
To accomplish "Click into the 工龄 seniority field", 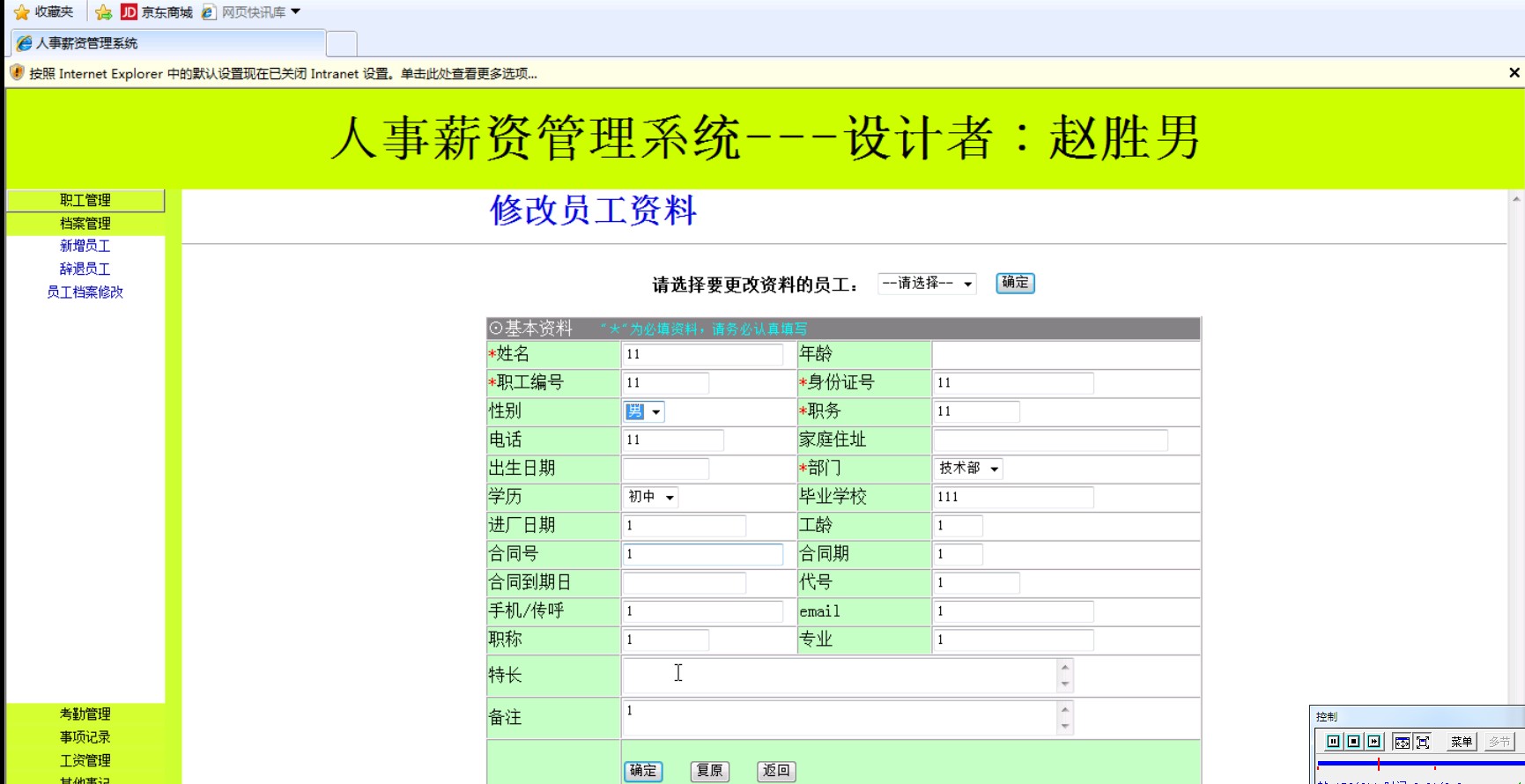I will (x=958, y=525).
